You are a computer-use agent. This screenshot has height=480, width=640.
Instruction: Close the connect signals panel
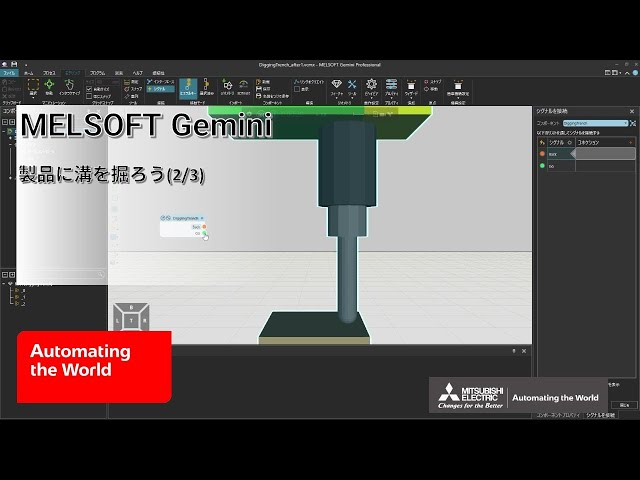632,111
